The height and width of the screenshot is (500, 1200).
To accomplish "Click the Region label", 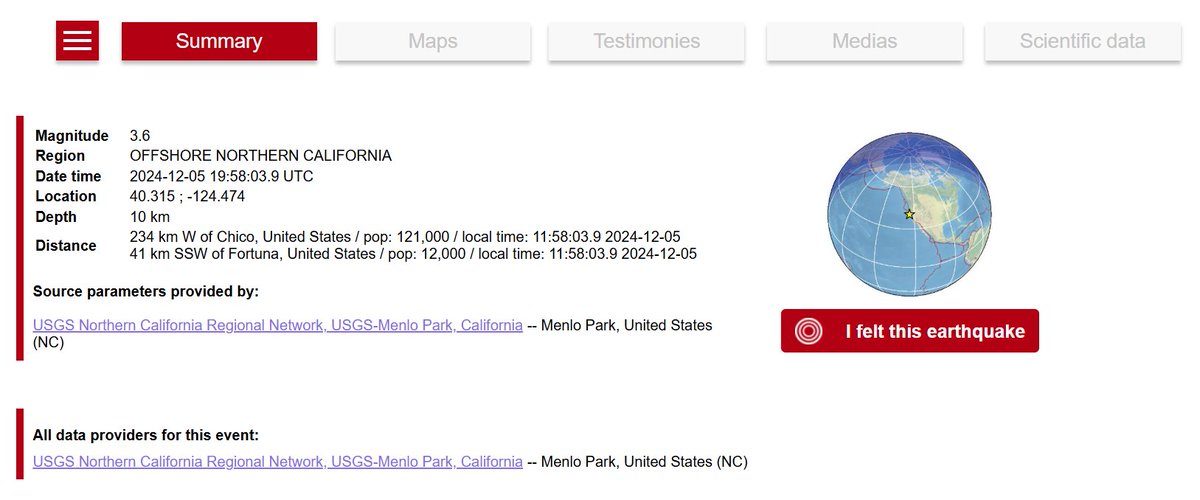I will [x=60, y=156].
